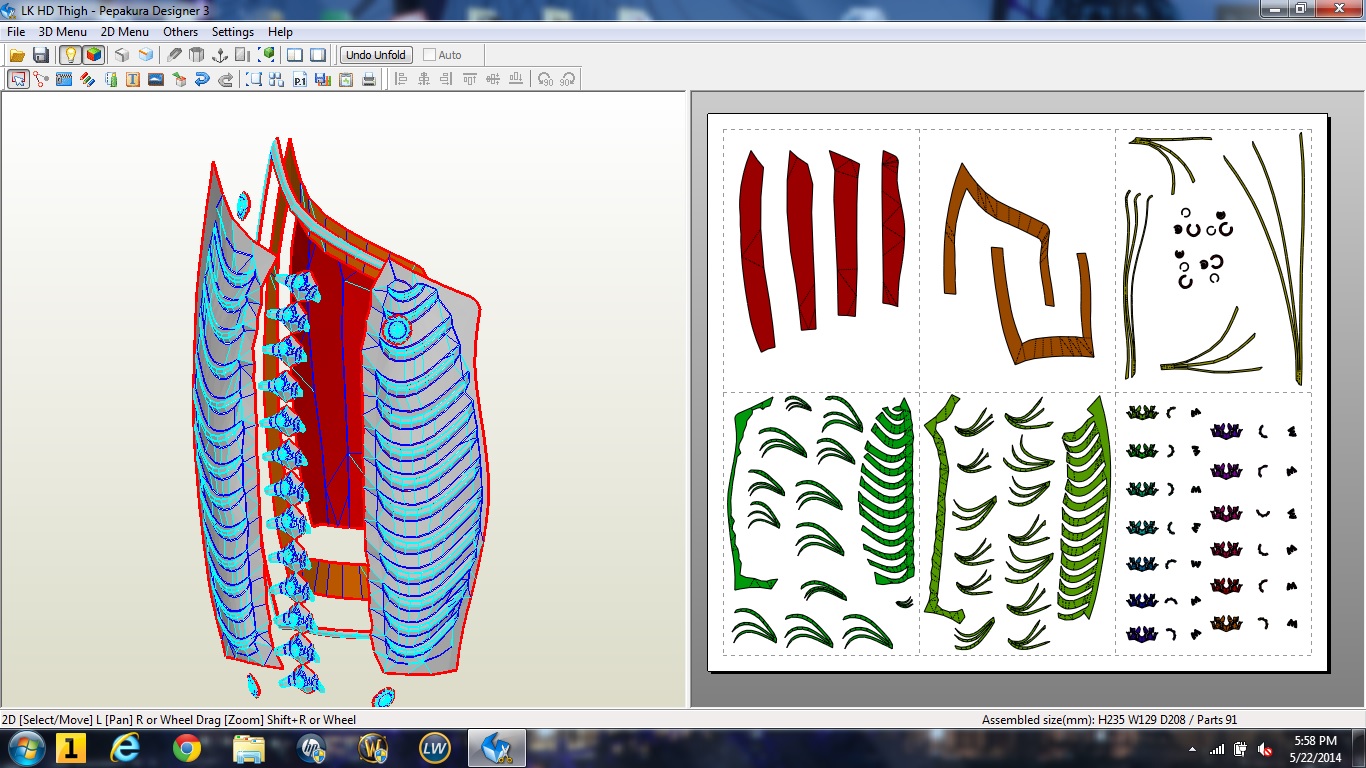Open the Others menu
The height and width of the screenshot is (768, 1366).
(x=181, y=32)
